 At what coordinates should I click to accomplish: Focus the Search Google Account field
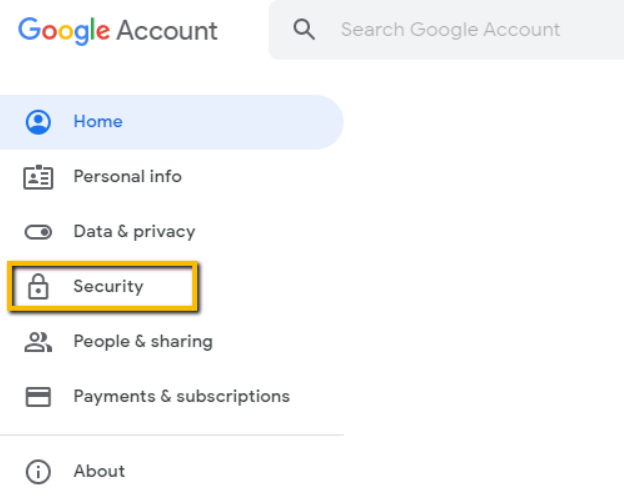click(450, 30)
